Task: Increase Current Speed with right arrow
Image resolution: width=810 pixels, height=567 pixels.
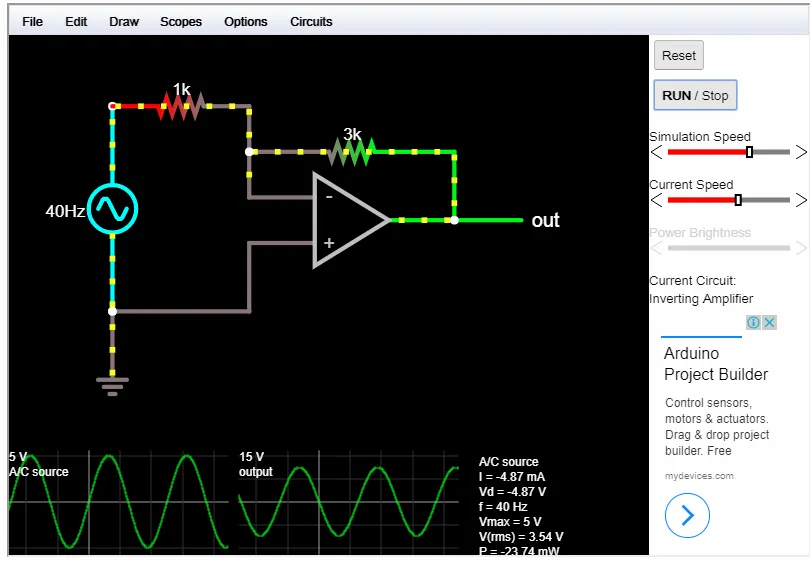Action: pos(801,200)
